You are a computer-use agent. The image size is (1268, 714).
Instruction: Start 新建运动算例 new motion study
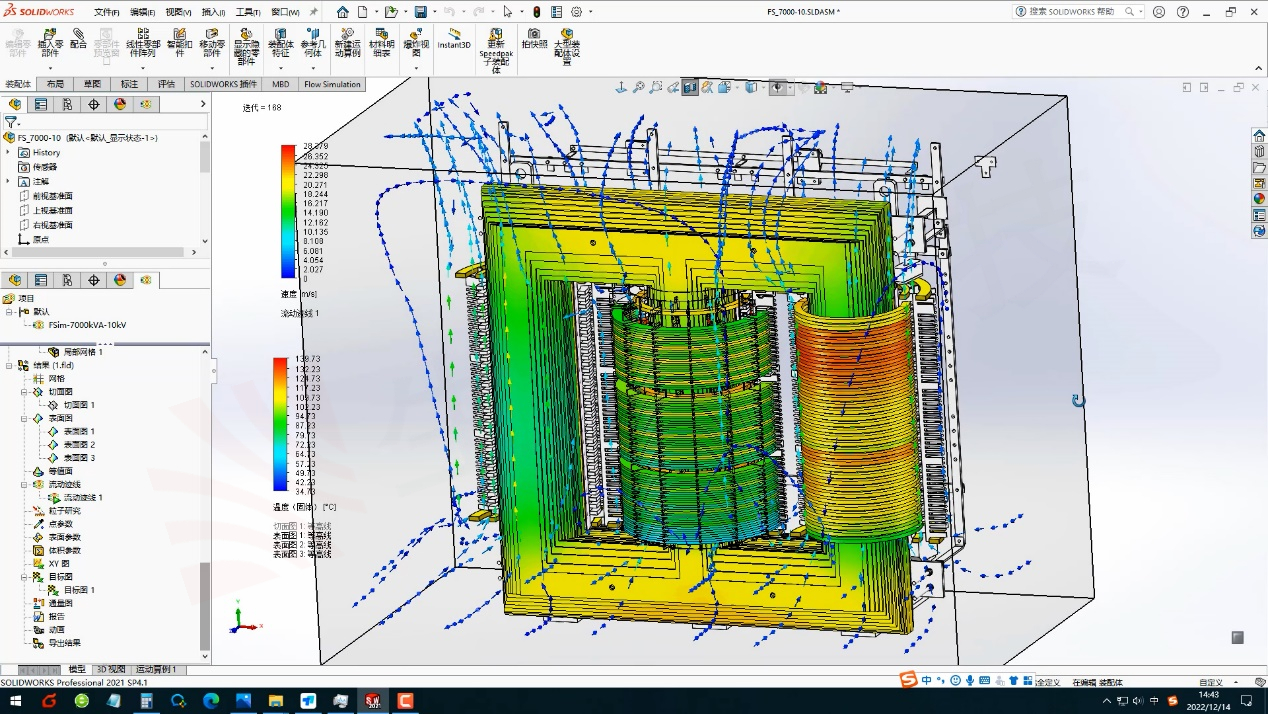click(348, 43)
